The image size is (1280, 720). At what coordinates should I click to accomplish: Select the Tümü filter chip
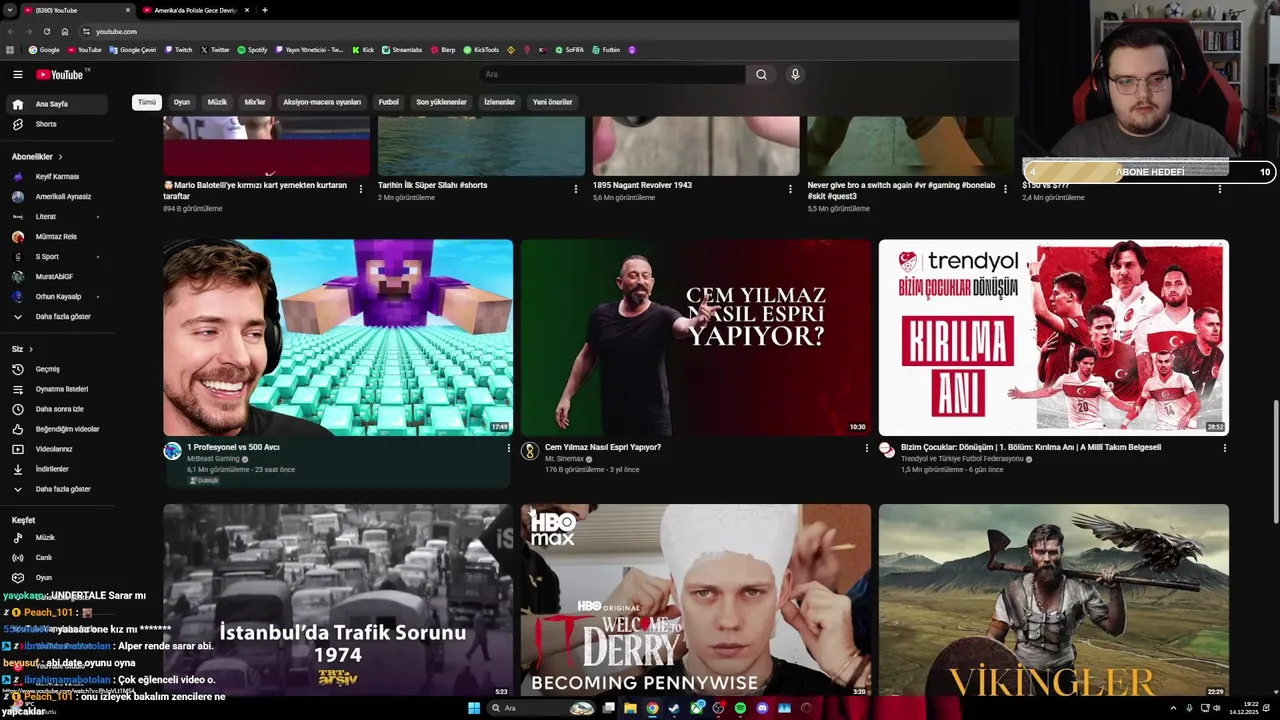(147, 102)
